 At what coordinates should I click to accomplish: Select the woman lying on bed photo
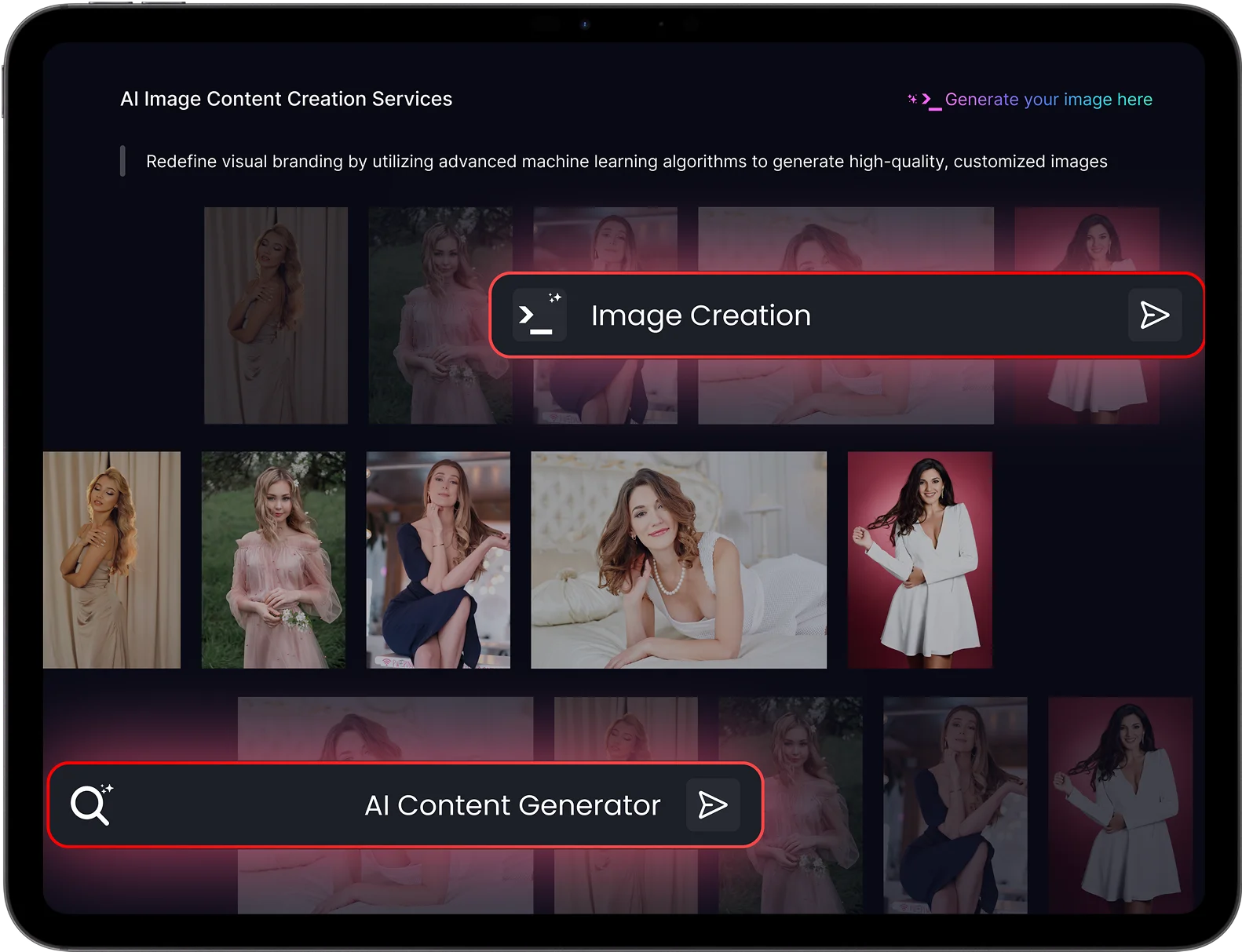pos(679,560)
